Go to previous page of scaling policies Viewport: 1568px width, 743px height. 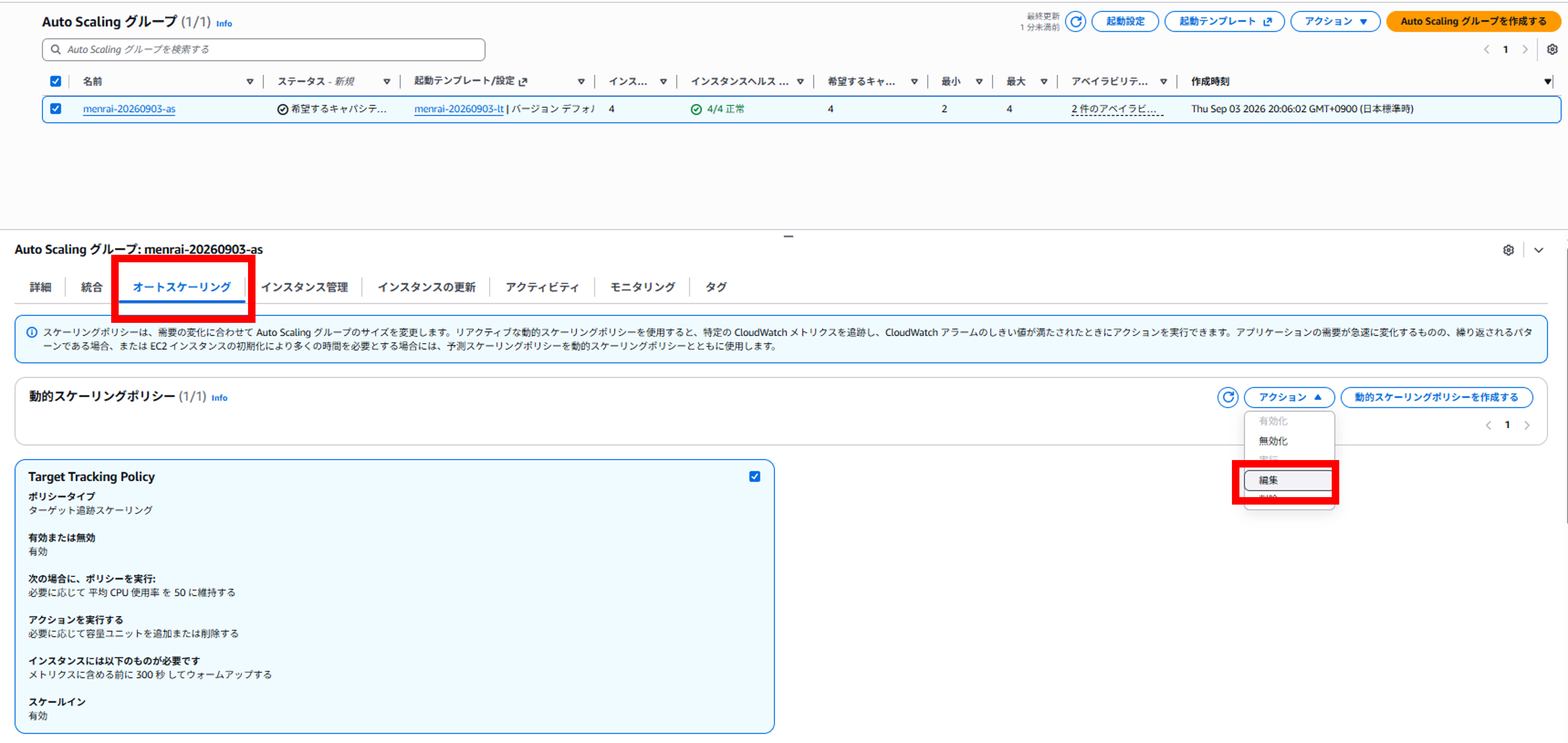coord(1488,425)
